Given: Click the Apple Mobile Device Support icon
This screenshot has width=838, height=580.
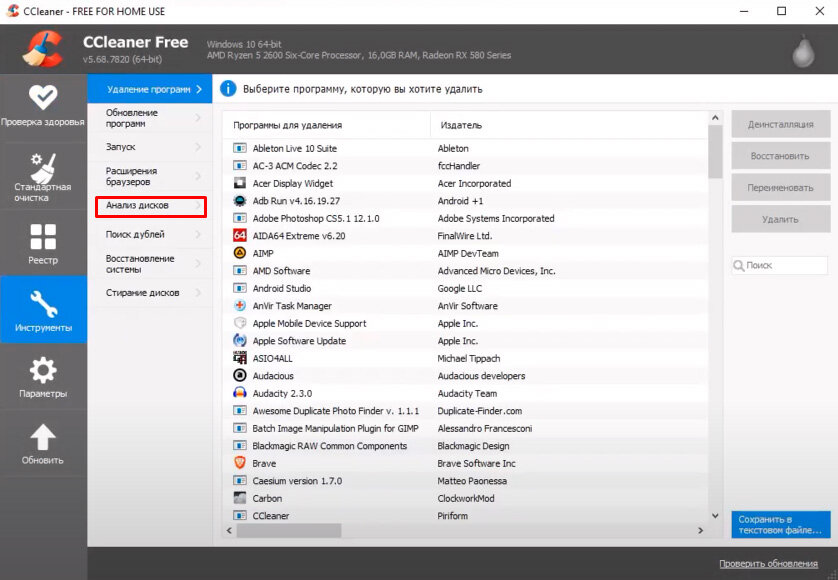Looking at the screenshot, I should coord(240,323).
